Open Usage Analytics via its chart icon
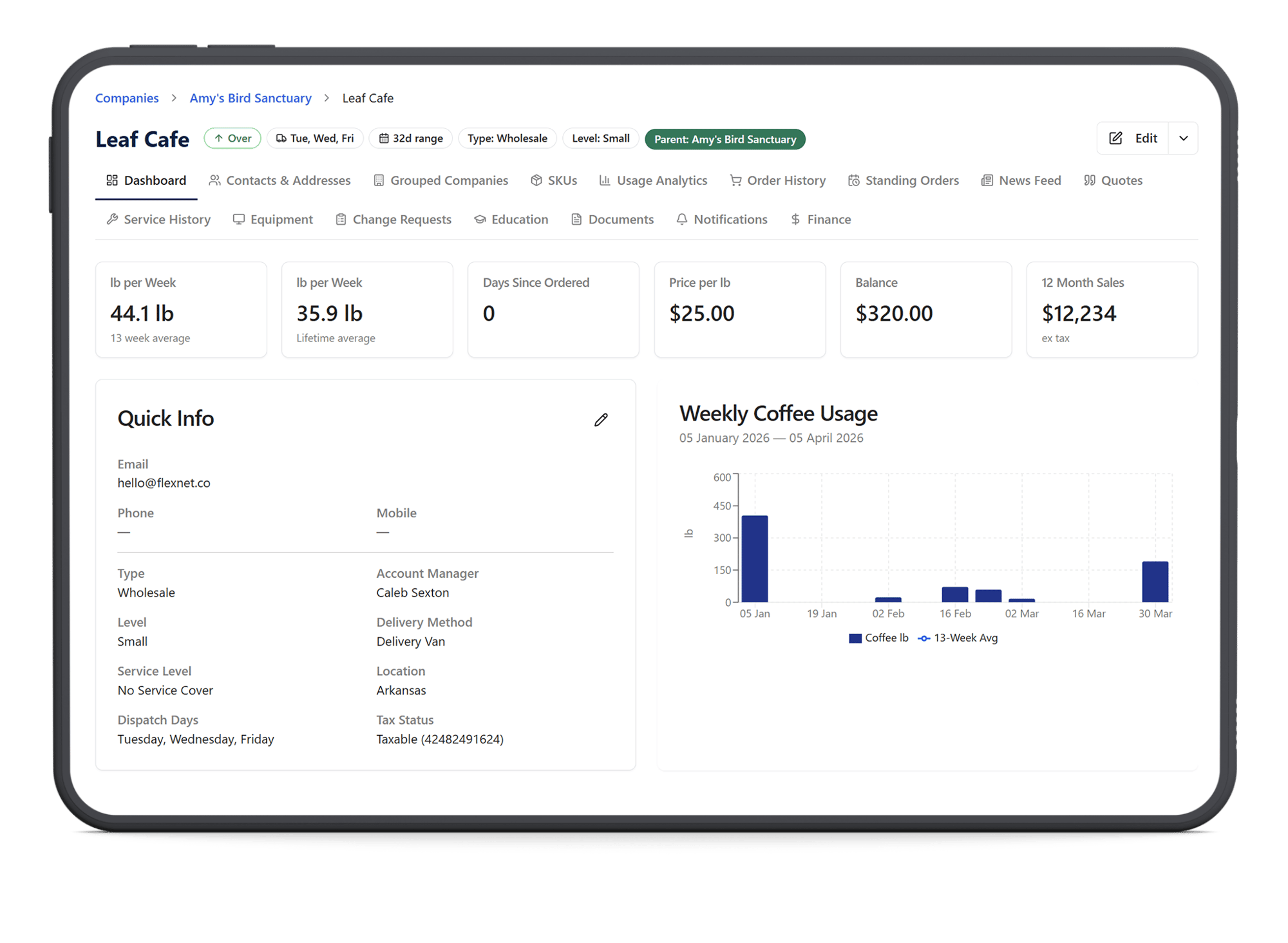This screenshot has width=1288, height=943. click(604, 180)
